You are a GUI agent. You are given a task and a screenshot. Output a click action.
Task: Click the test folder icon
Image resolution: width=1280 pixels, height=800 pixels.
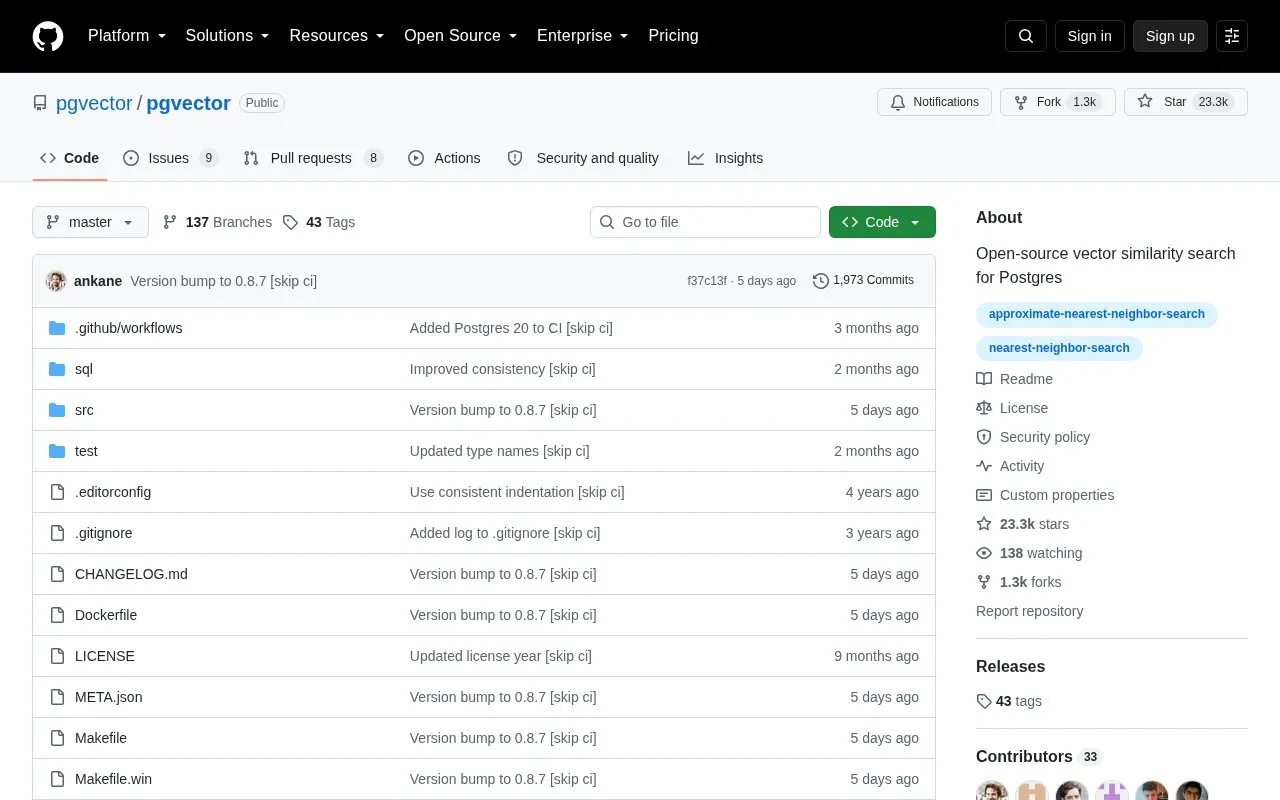click(57, 451)
